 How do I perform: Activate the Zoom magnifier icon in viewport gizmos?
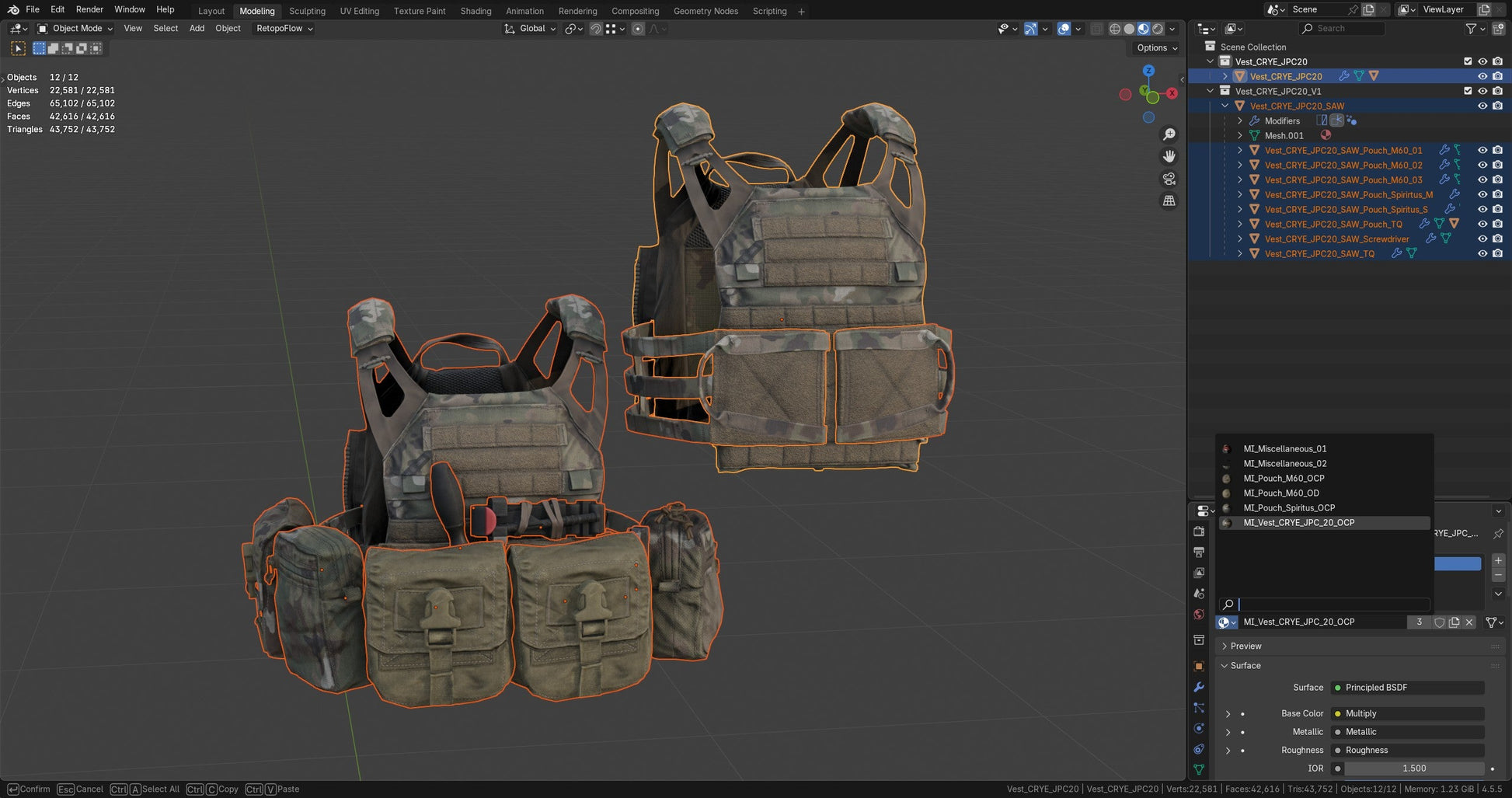pos(1170,134)
